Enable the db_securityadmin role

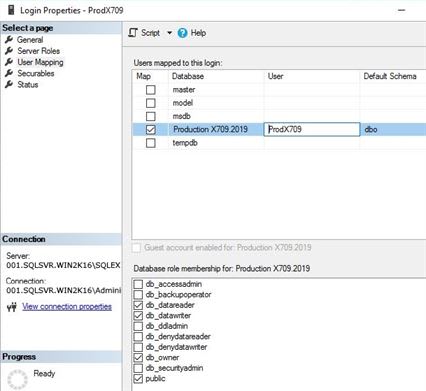(138, 368)
